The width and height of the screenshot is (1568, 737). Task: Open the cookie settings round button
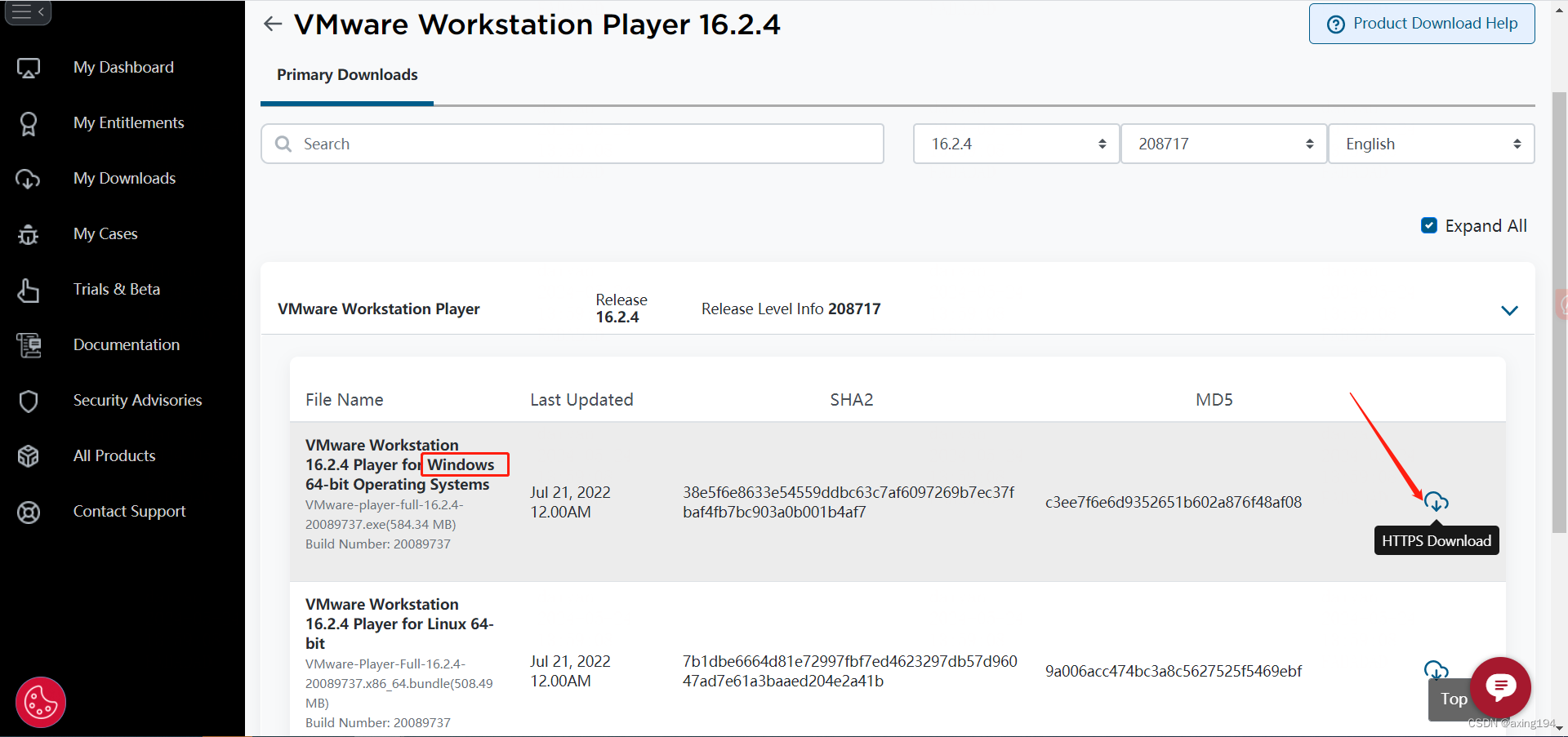pos(41,702)
